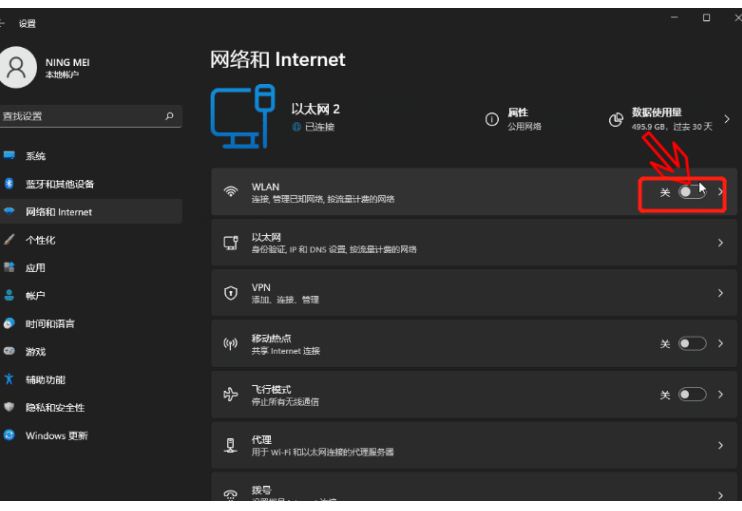
Task: Click the search magnifier icon
Action: click(170, 116)
